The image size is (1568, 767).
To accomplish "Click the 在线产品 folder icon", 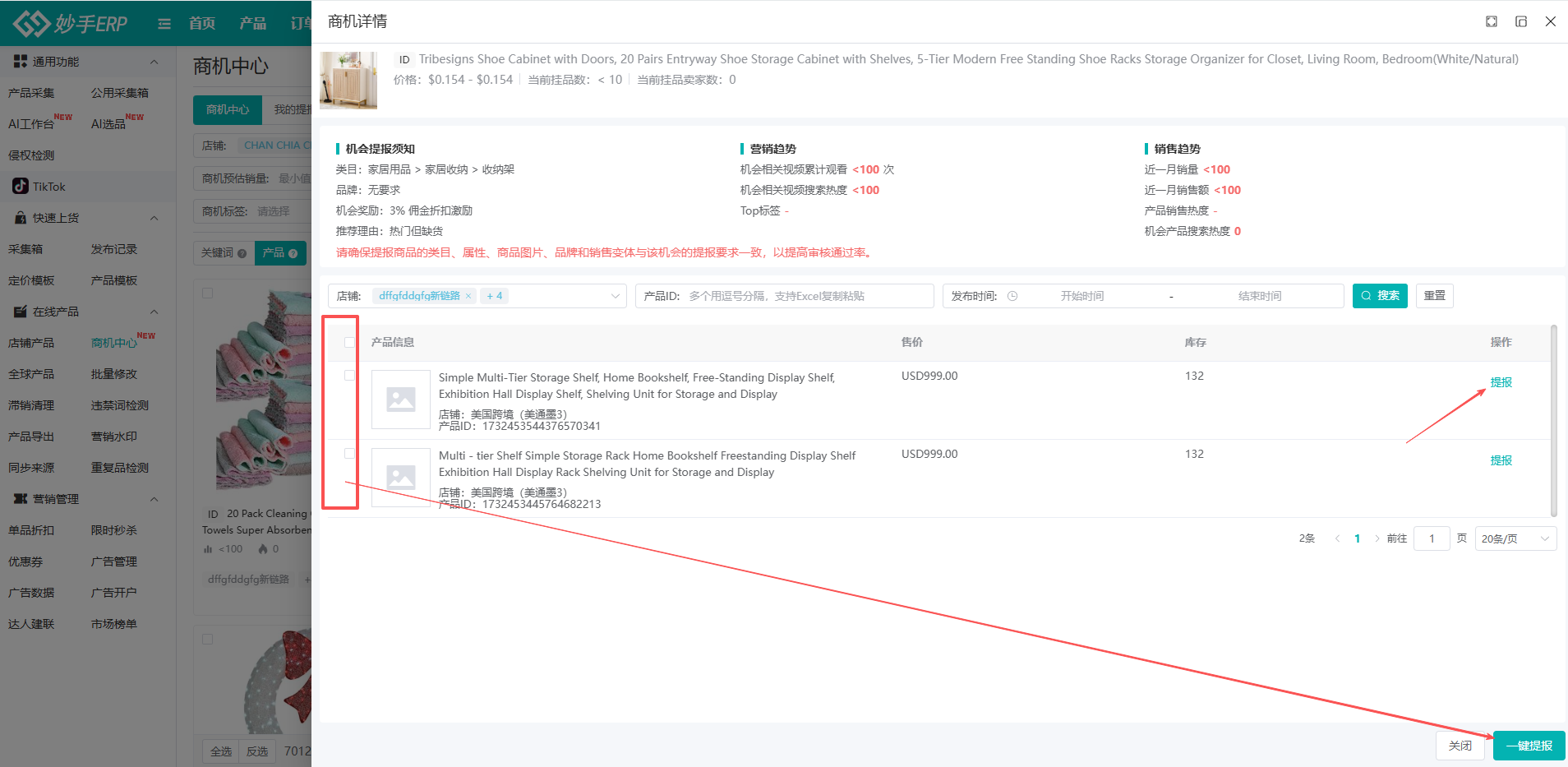I will coord(21,312).
